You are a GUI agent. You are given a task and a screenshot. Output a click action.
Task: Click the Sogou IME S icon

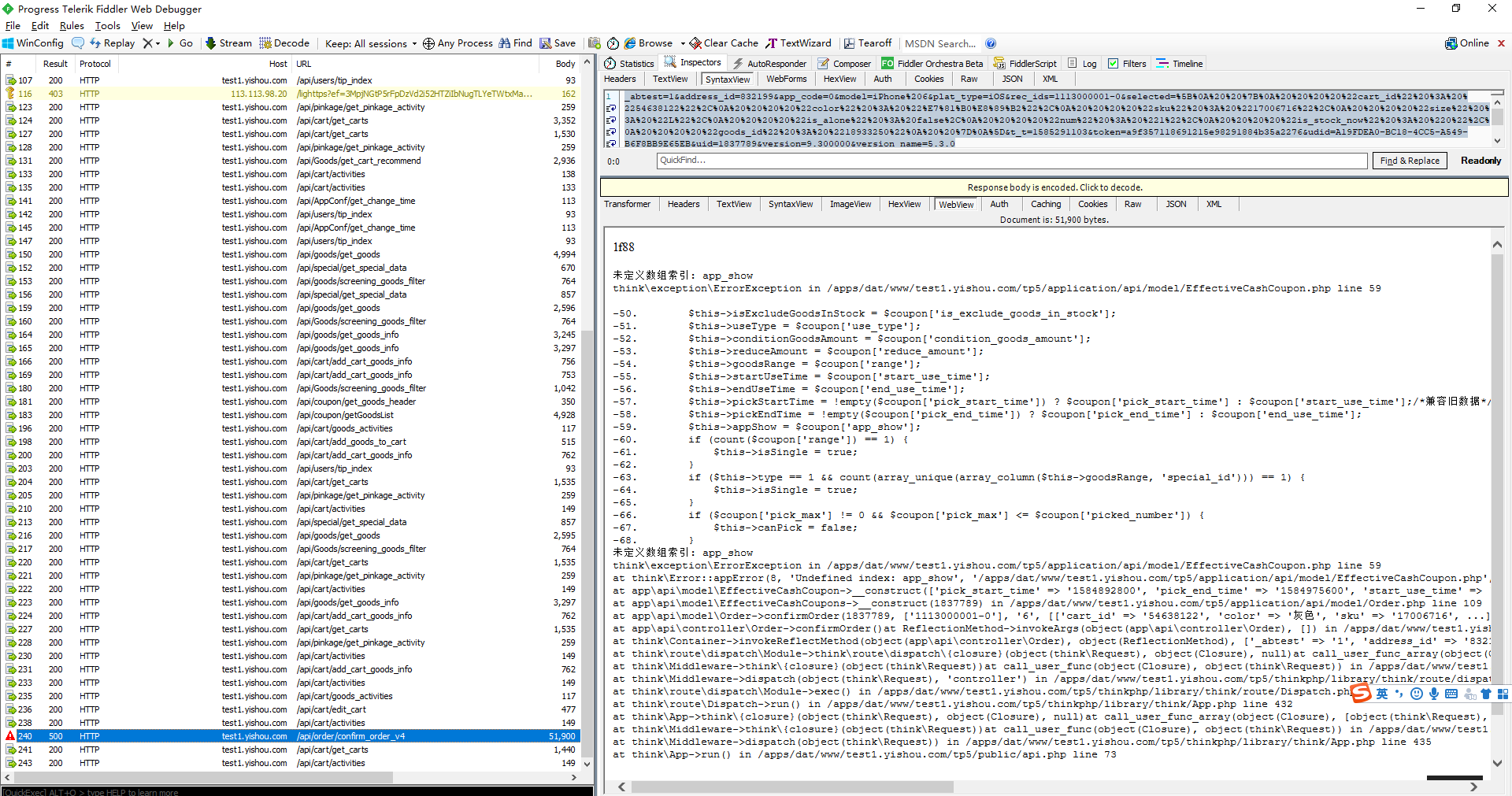coord(1362,693)
